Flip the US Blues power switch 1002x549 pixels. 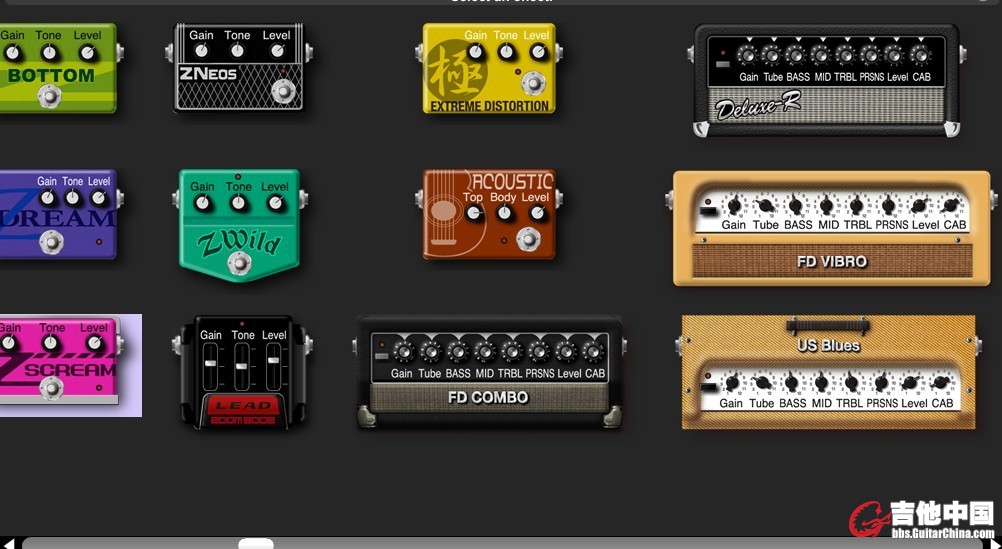709,387
